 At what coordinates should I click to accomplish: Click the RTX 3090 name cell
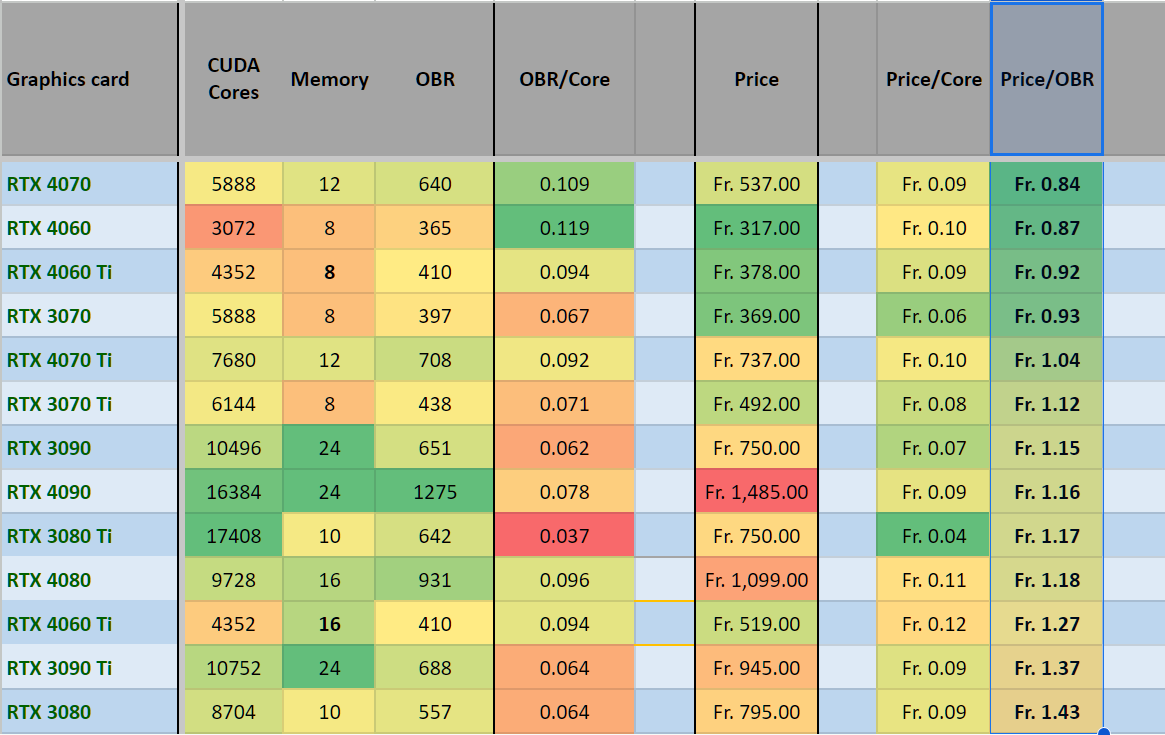pyautogui.click(x=89, y=448)
